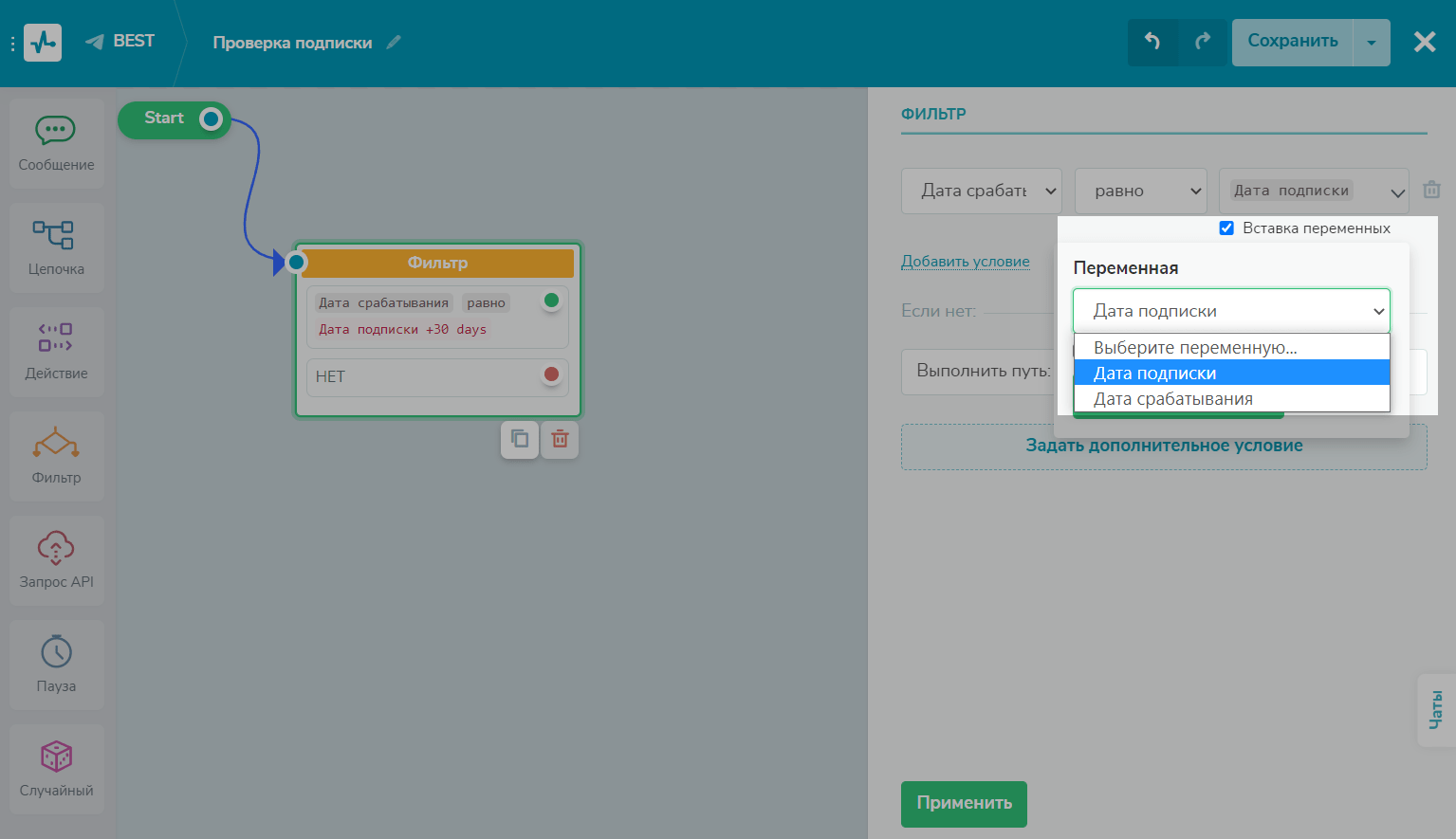Uncheck the Вставка переменных checkbox
The image size is (1456, 839).
point(1226,228)
